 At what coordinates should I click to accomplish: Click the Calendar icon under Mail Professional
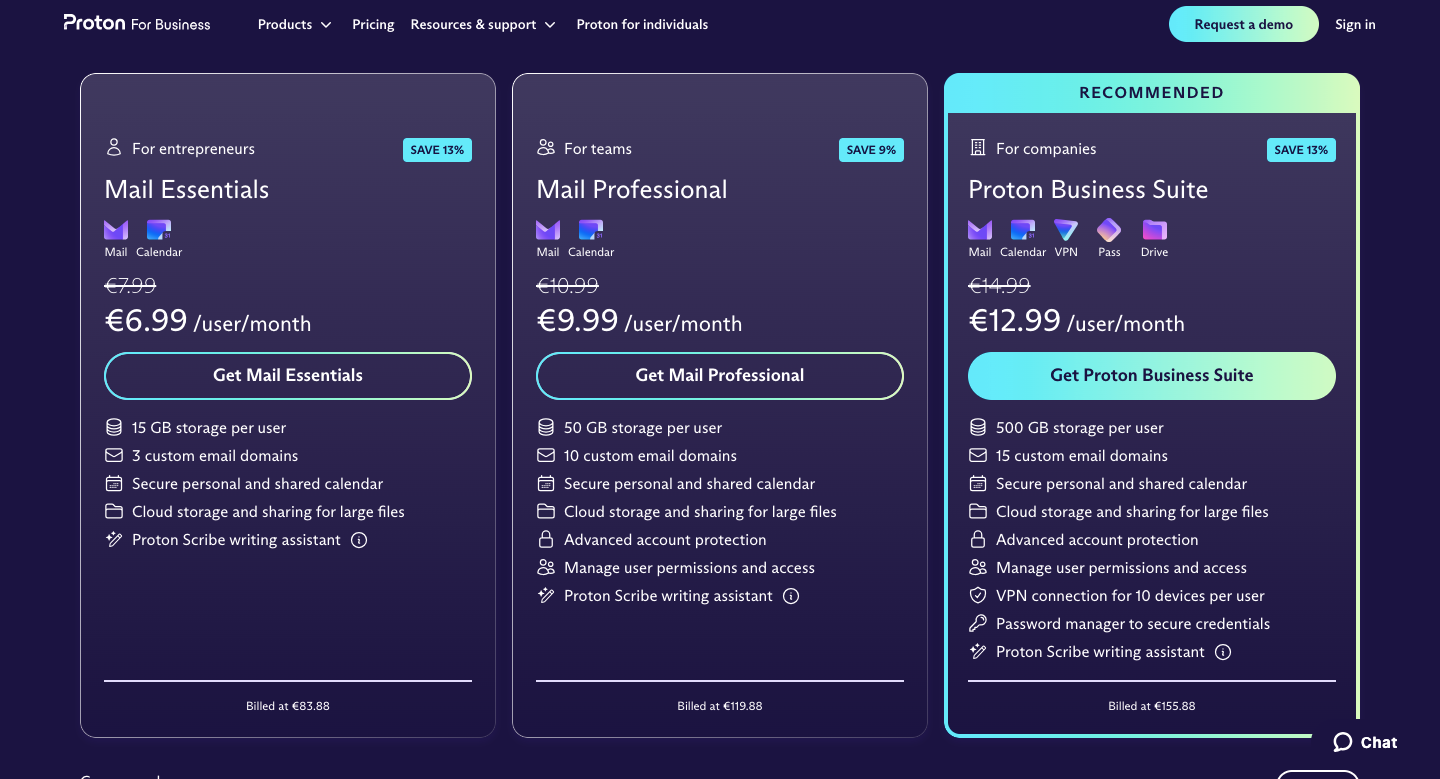point(591,231)
